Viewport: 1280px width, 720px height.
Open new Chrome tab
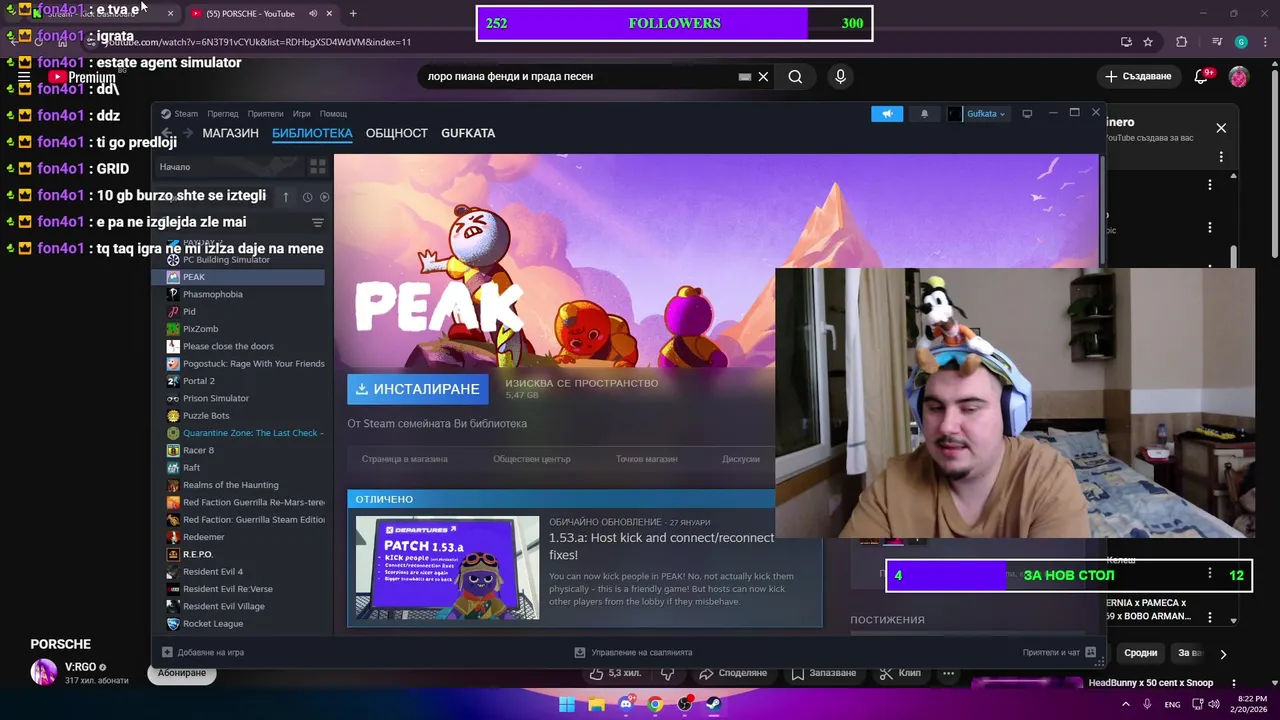[353, 14]
